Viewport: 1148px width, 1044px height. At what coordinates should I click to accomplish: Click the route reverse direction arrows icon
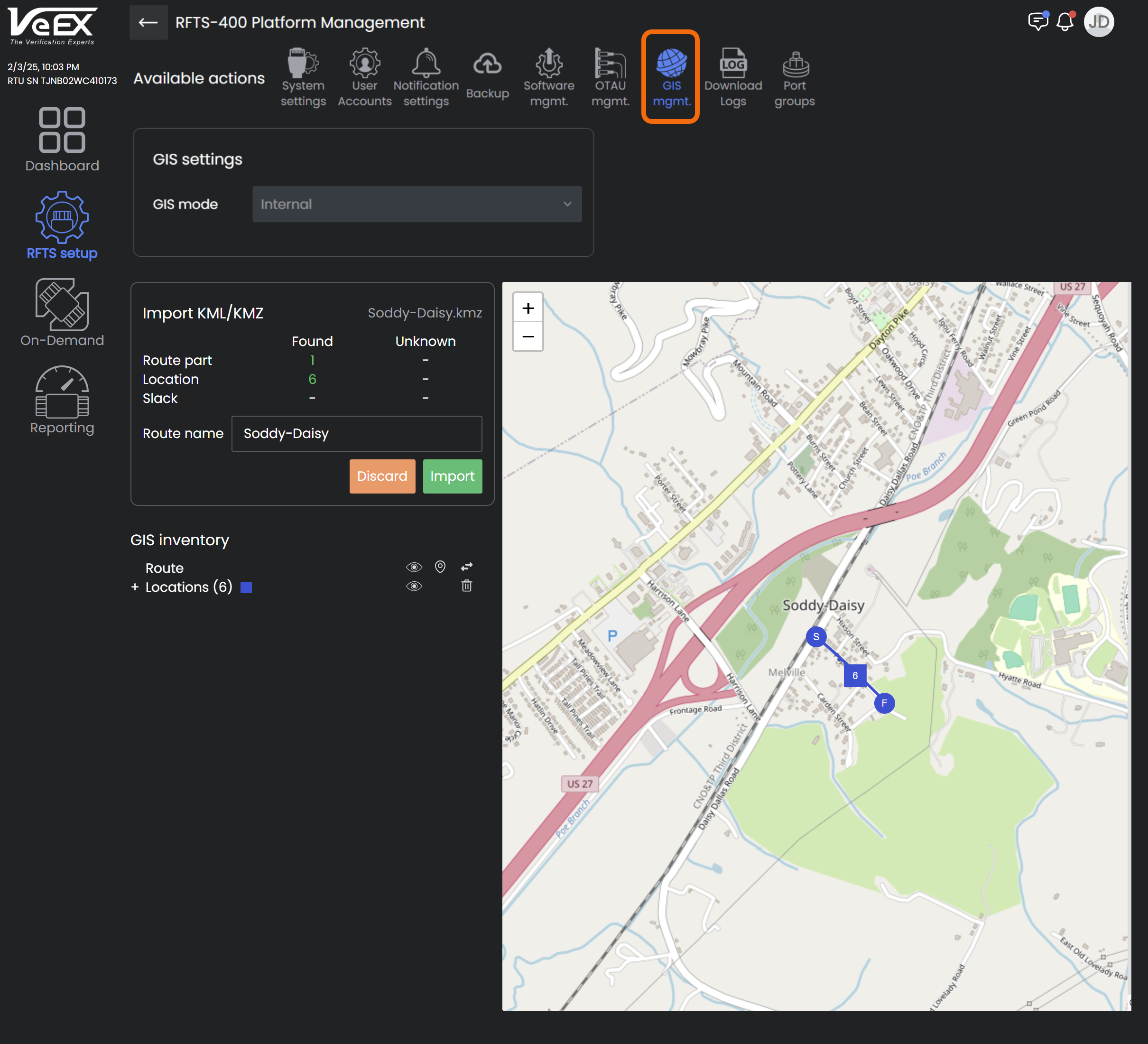coord(466,567)
